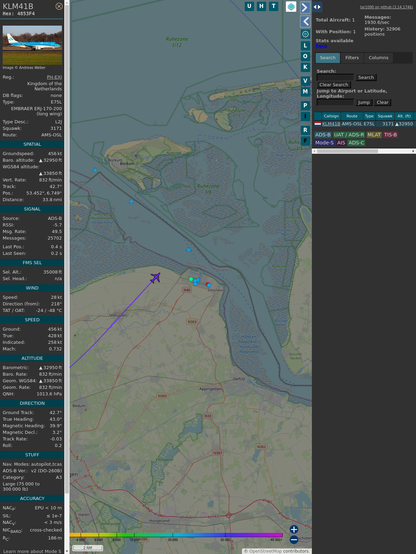This screenshot has height=554, width=416.
Task: Click the zoom in plus icon
Action: pos(294,529)
